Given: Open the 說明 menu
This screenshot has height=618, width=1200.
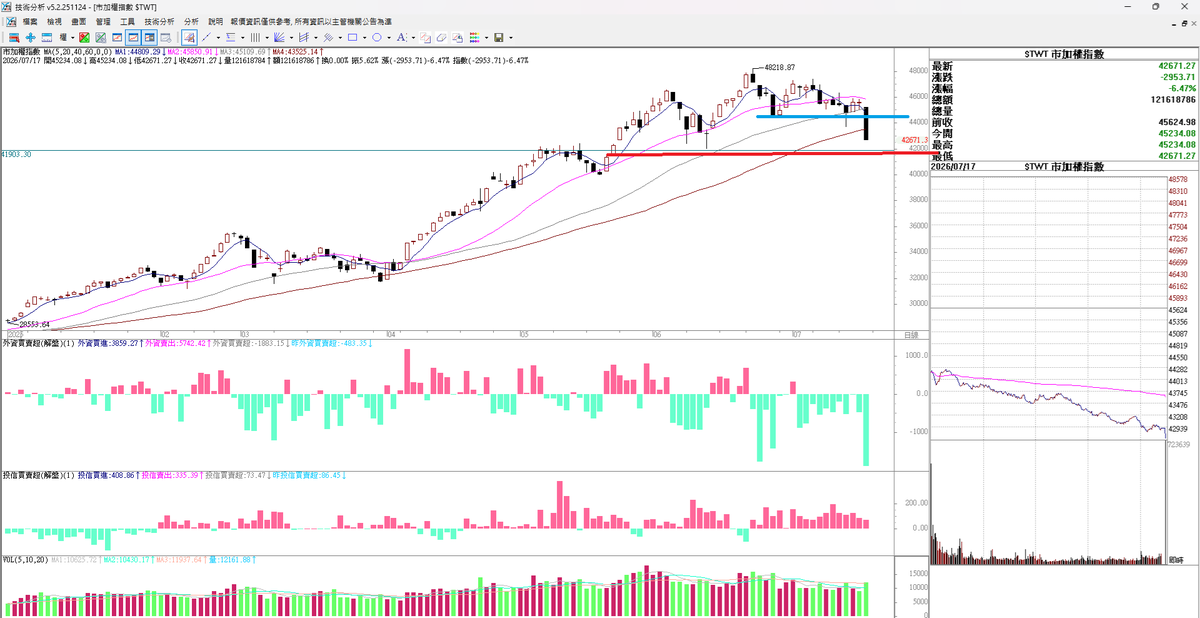Looking at the screenshot, I should coord(215,20).
